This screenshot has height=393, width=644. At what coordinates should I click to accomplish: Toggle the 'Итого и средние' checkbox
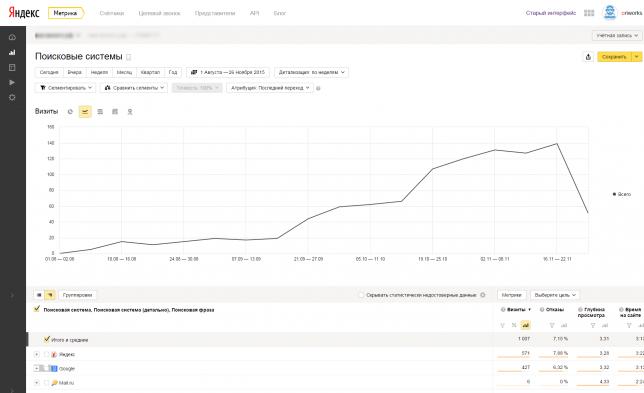coord(47,339)
